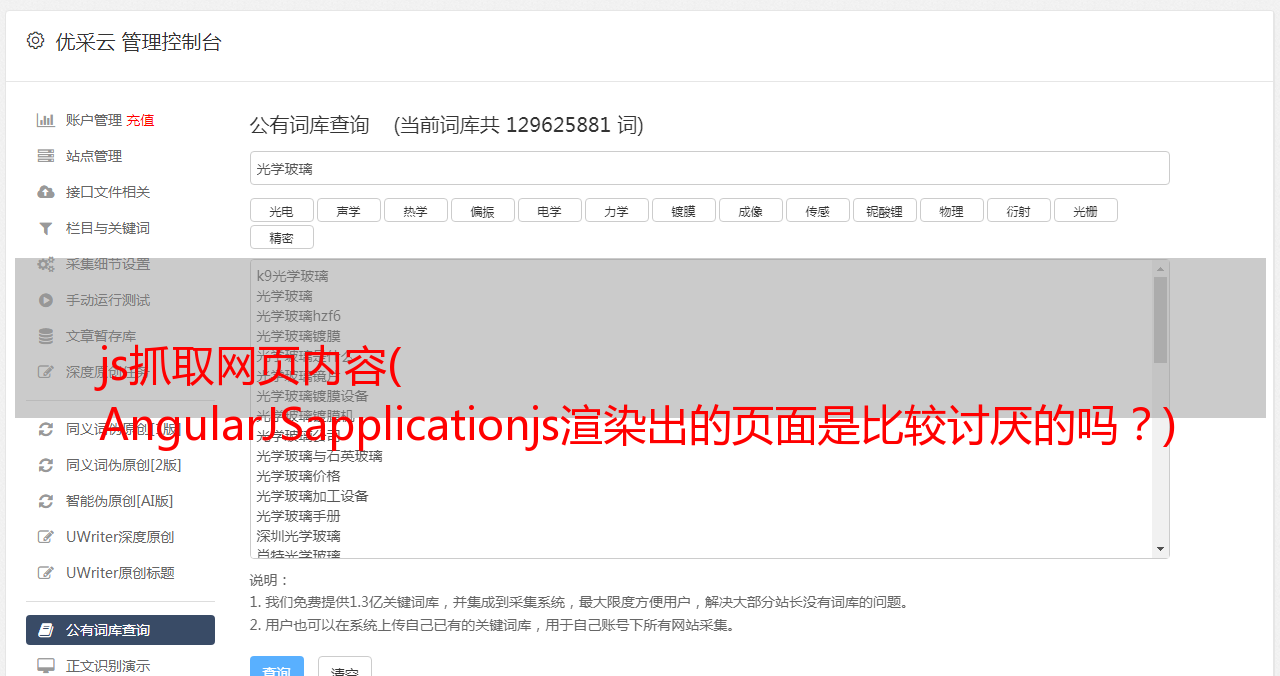This screenshot has height=676, width=1280.
Task: Select the 物理 tag button
Action: pyautogui.click(x=951, y=210)
